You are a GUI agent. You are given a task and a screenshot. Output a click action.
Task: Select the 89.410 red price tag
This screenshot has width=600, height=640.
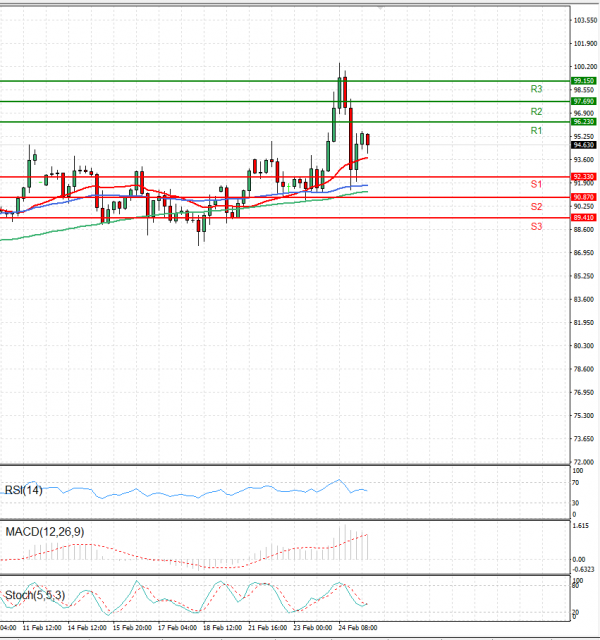[x=584, y=218]
